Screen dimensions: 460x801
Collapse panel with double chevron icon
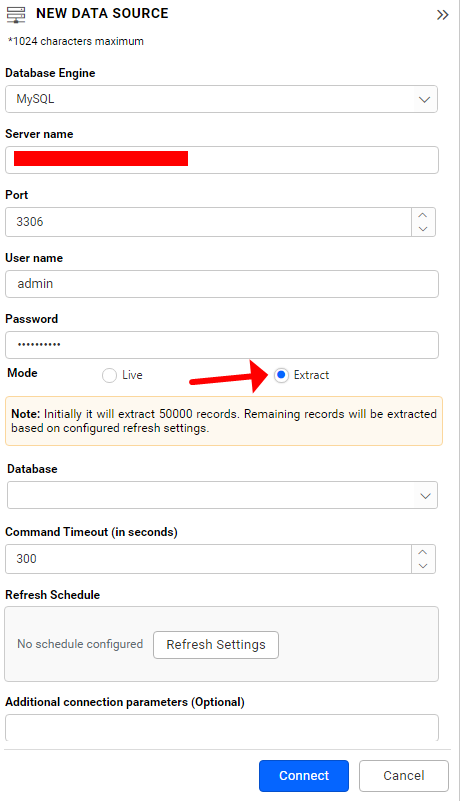click(443, 15)
